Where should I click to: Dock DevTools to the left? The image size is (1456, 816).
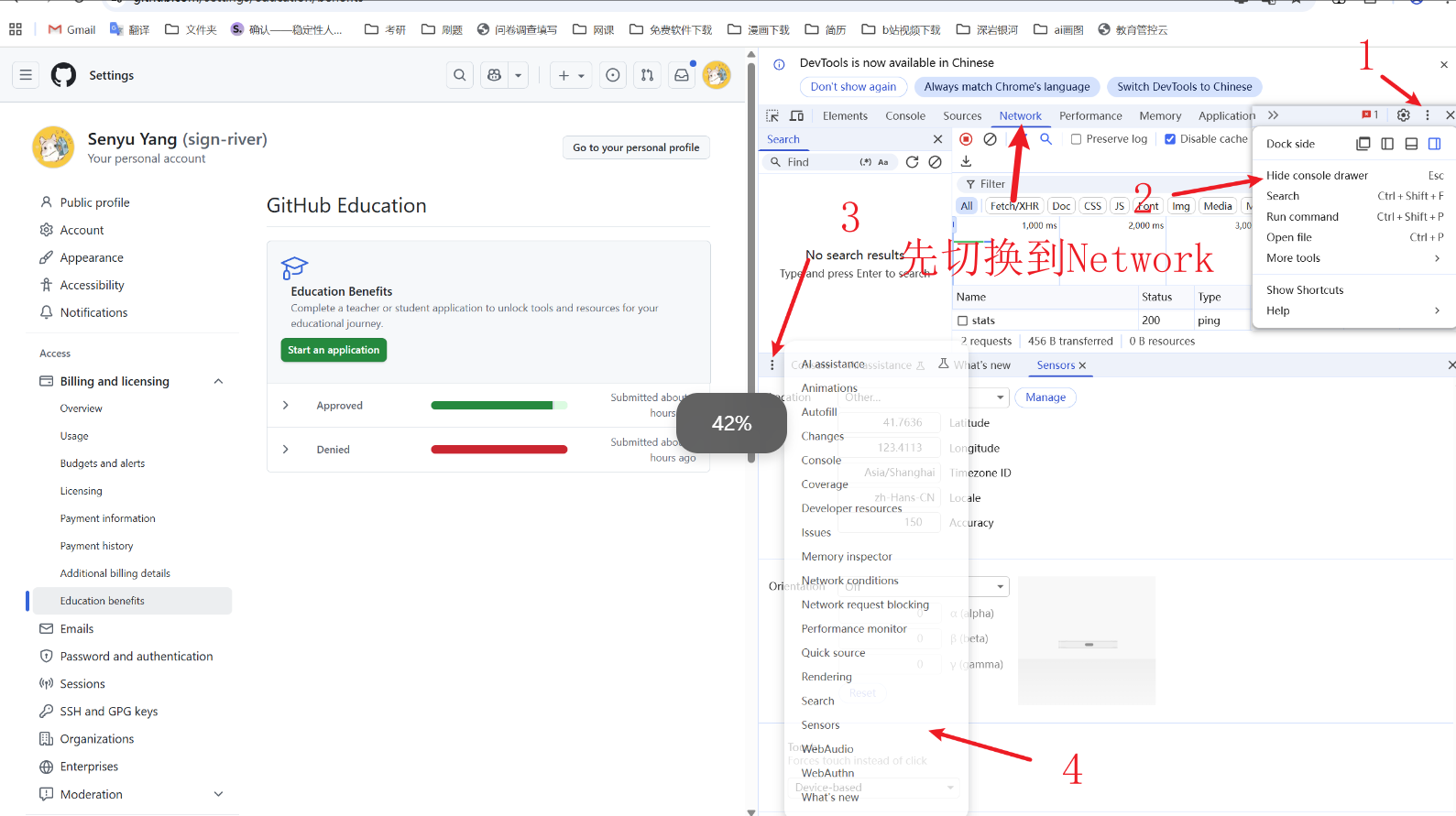[x=1387, y=144]
